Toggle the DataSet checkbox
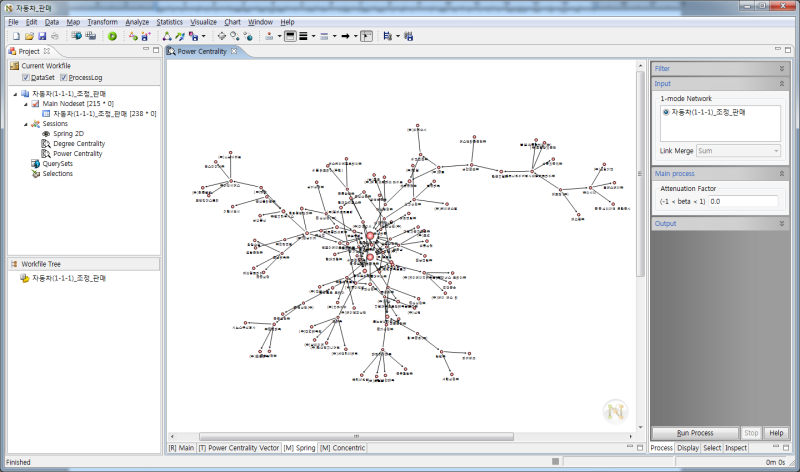Screen dimensions: 800x472 26,78
